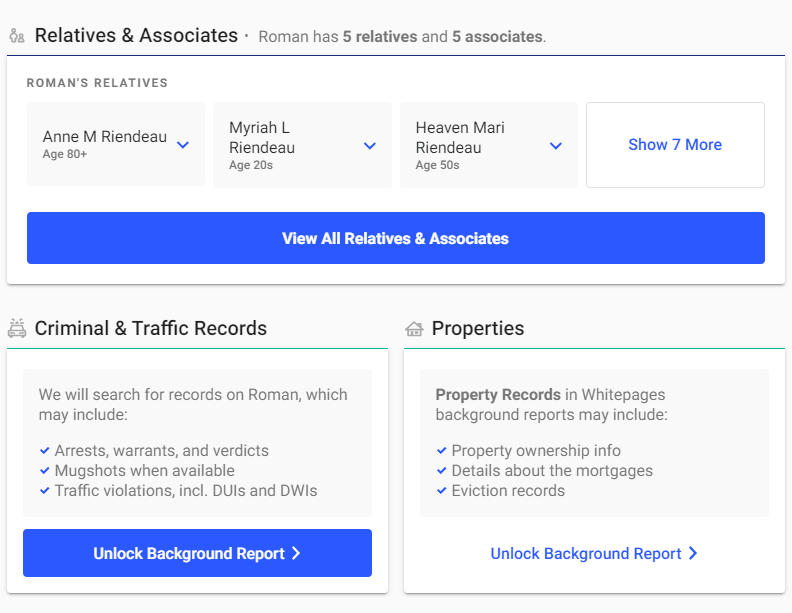Click the checkmark next to Eviction records
792x613 pixels.
441,490
